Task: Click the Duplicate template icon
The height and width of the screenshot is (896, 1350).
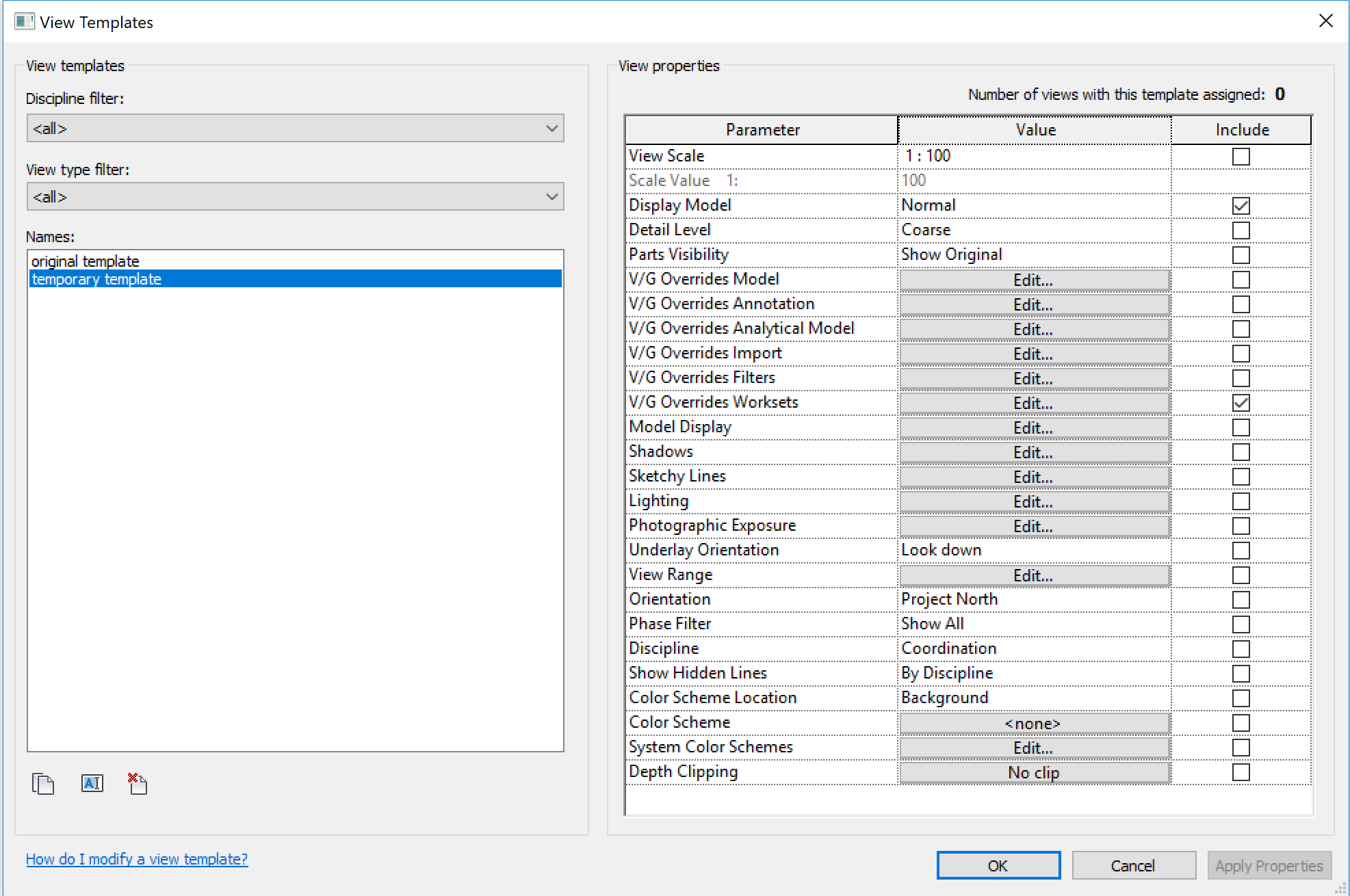Action: tap(43, 783)
